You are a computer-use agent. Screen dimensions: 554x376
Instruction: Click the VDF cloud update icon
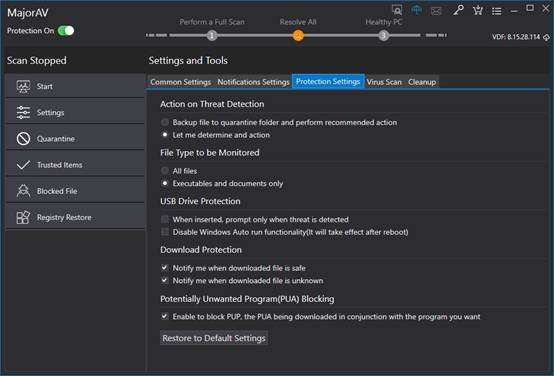pos(546,37)
